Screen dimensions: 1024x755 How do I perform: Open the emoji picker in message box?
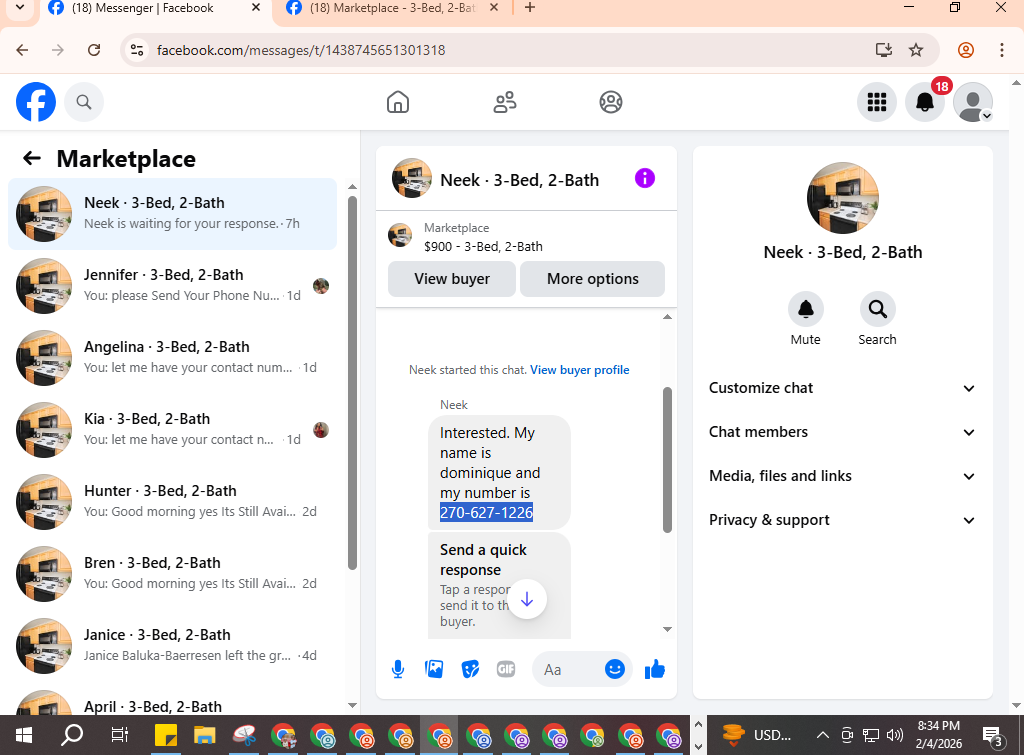(x=615, y=669)
